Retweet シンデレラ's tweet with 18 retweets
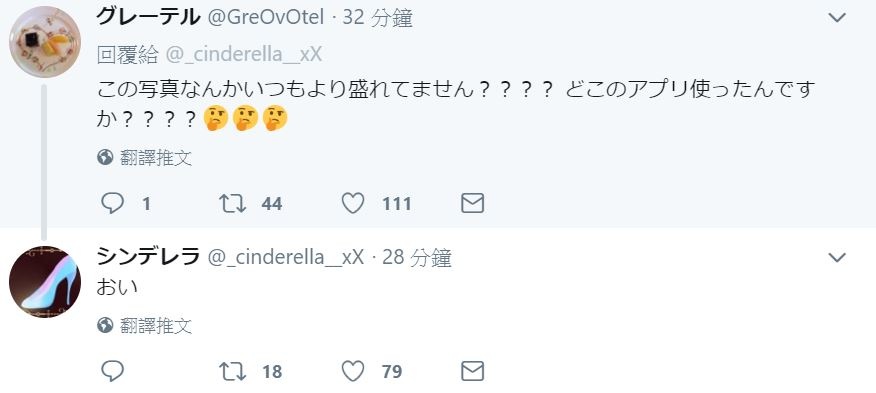 [x=232, y=371]
